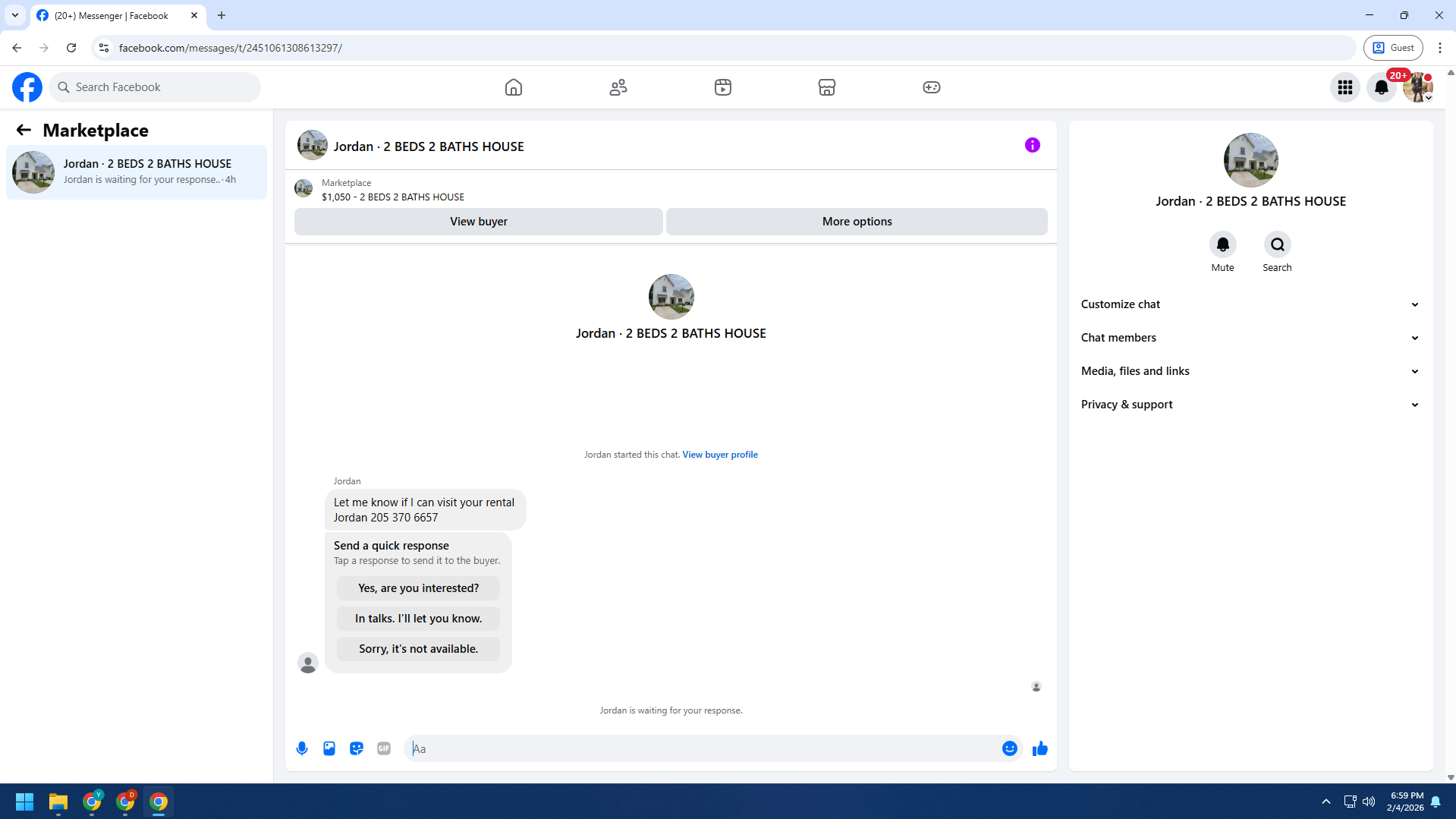This screenshot has width=1456, height=819.
Task: Click the chat header title 'Jordan · 2 BEDS 2 BATHS HOUSE'
Action: [x=429, y=146]
